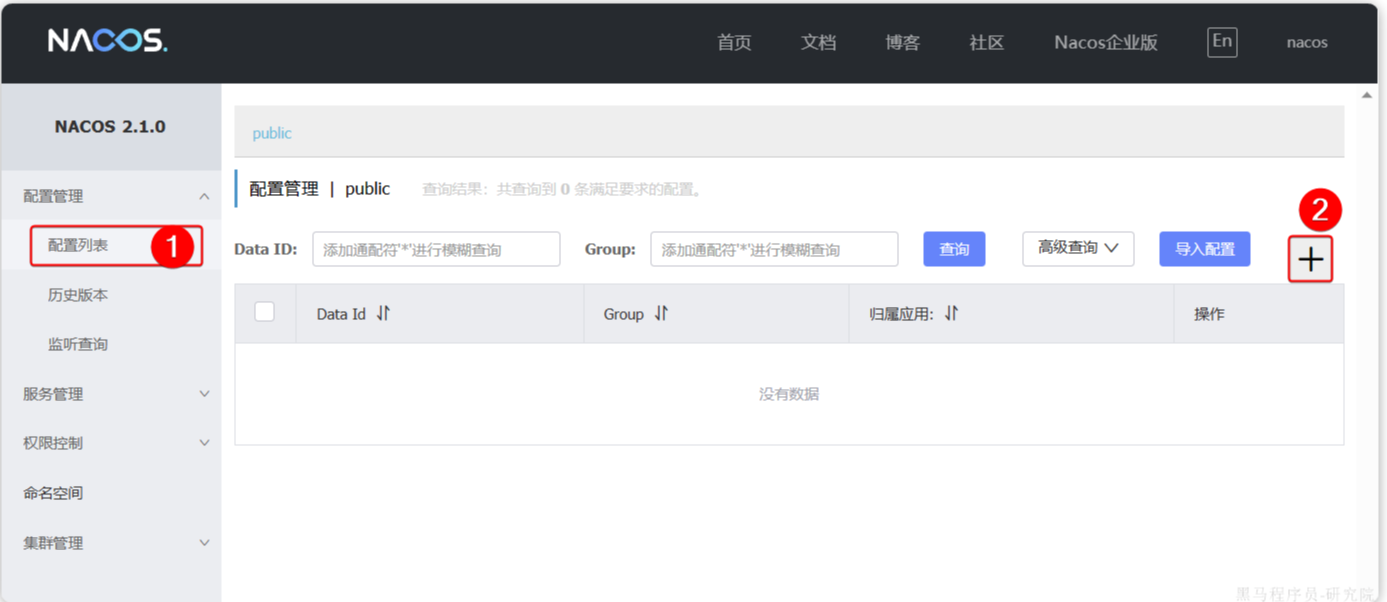Open 监听查询 in the sidebar
Image resolution: width=1387 pixels, height=602 pixels.
click(x=78, y=344)
